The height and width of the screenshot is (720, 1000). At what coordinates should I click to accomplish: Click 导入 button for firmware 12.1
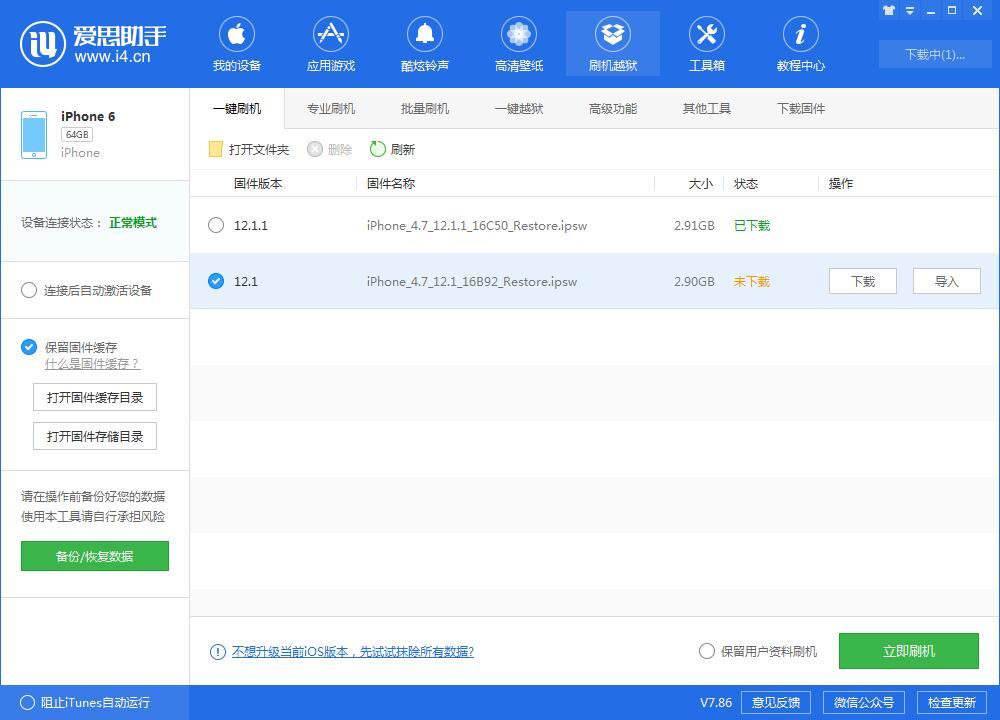pos(946,281)
